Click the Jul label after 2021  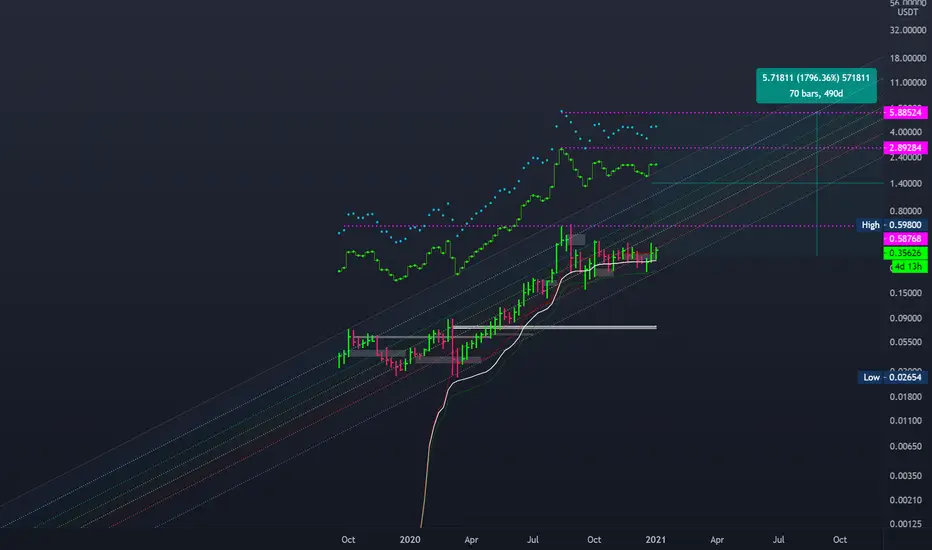coord(778,540)
